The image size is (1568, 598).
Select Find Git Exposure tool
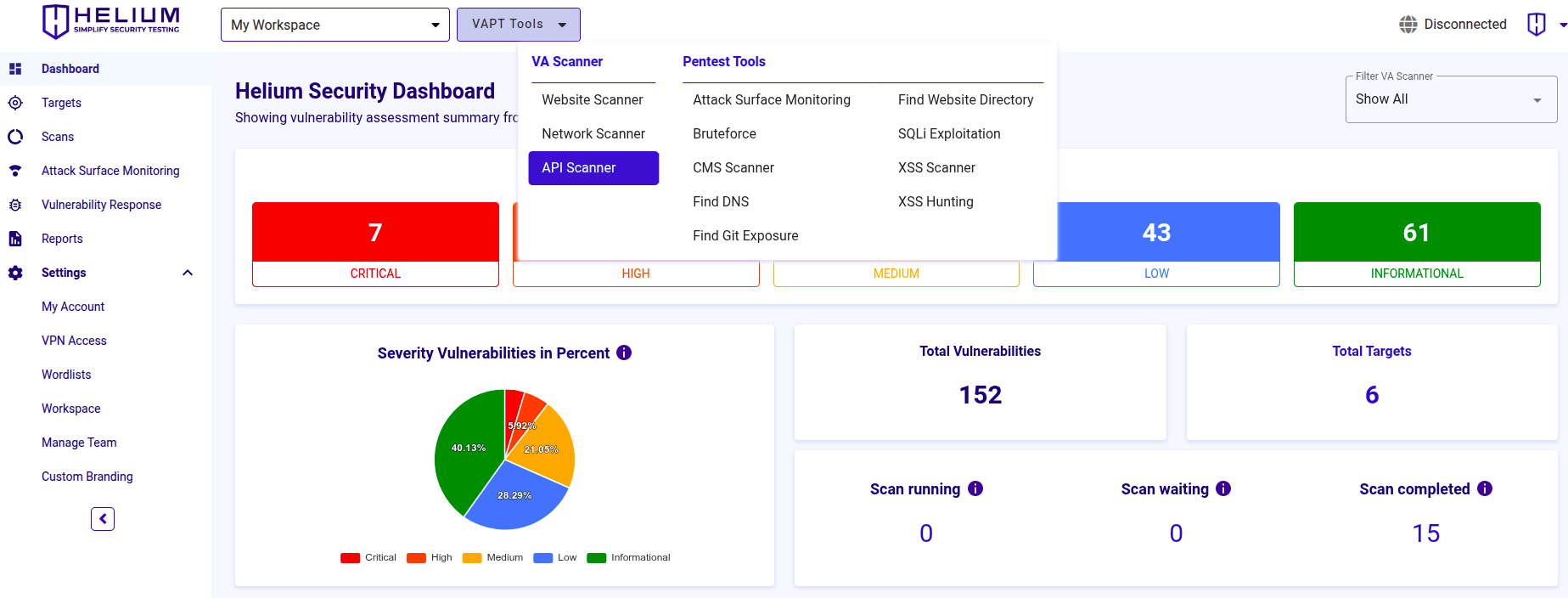(745, 235)
